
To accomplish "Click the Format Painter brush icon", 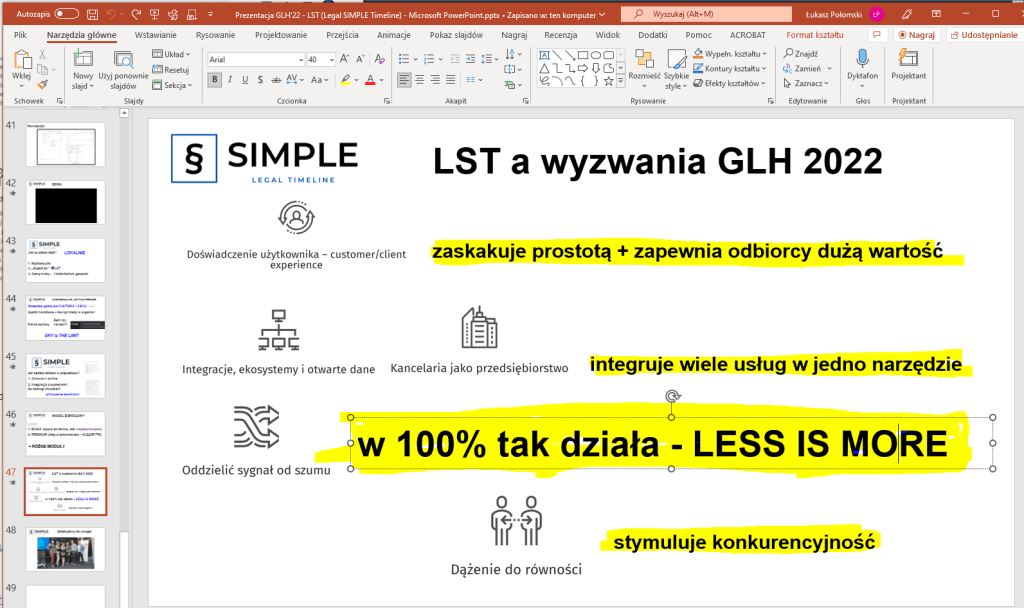I will pyautogui.click(x=43, y=85).
